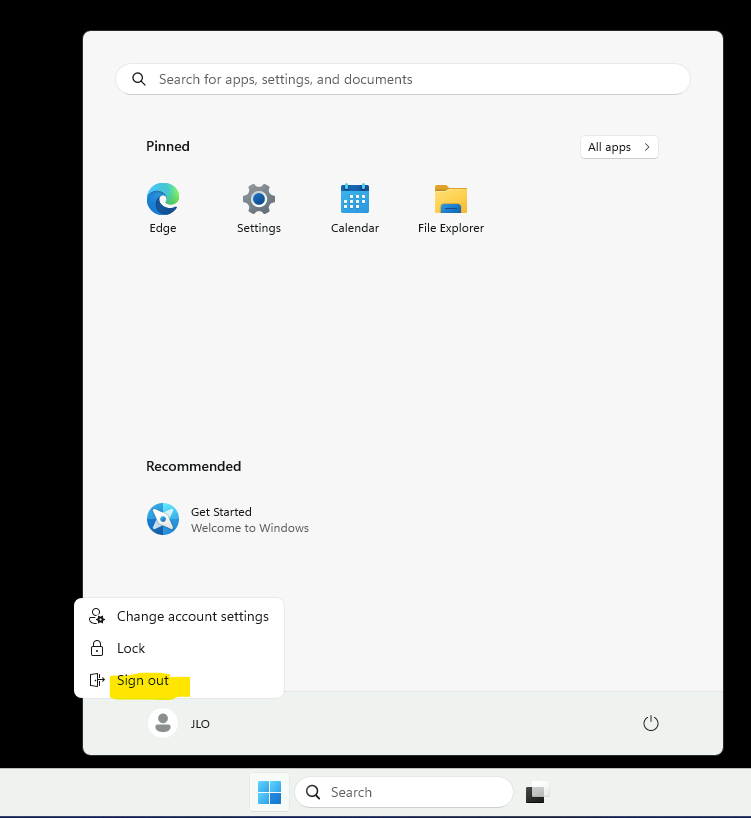Screen dimensions: 751x818
Task: Click the taskbar Search box
Action: click(x=404, y=792)
